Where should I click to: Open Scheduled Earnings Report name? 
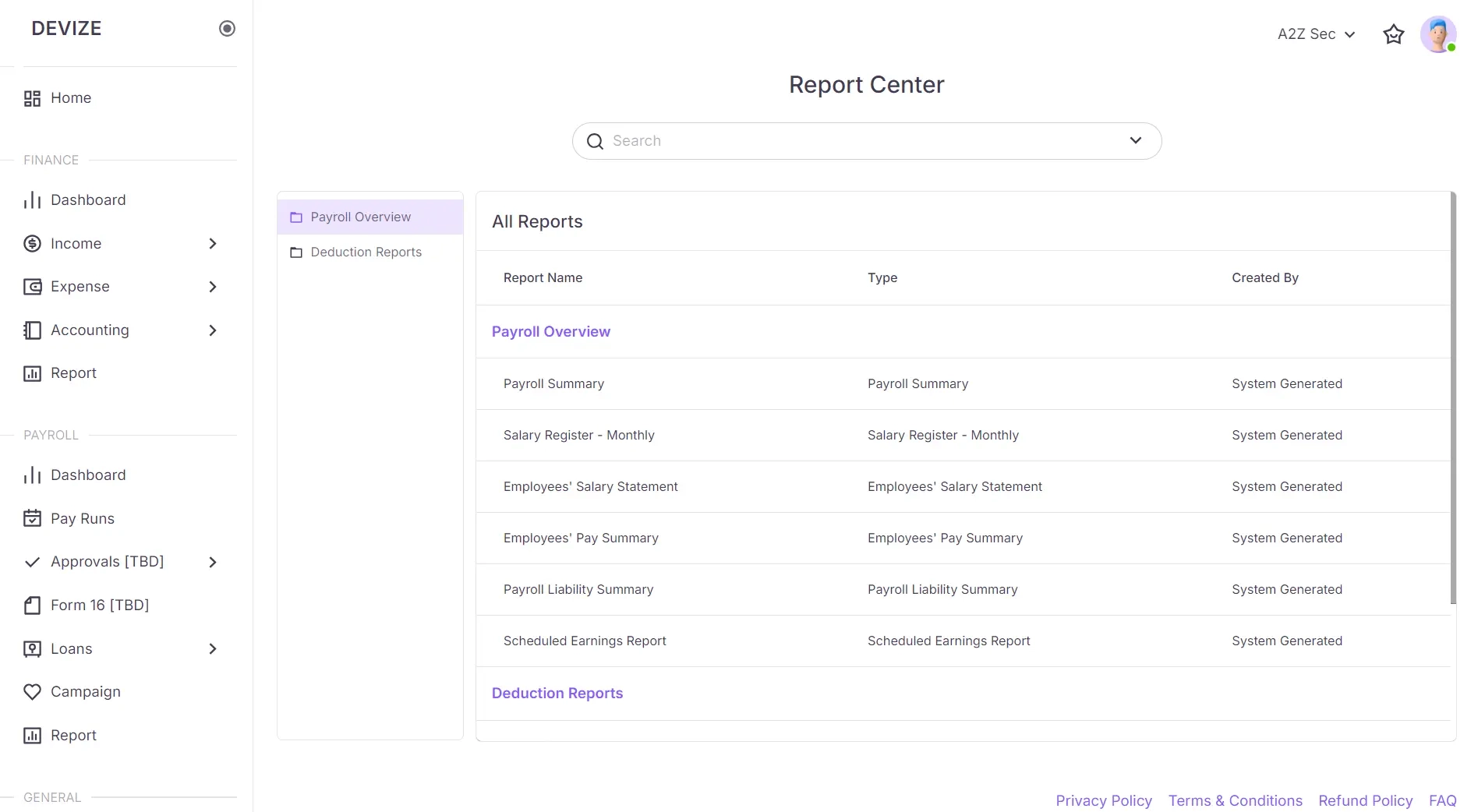[585, 641]
